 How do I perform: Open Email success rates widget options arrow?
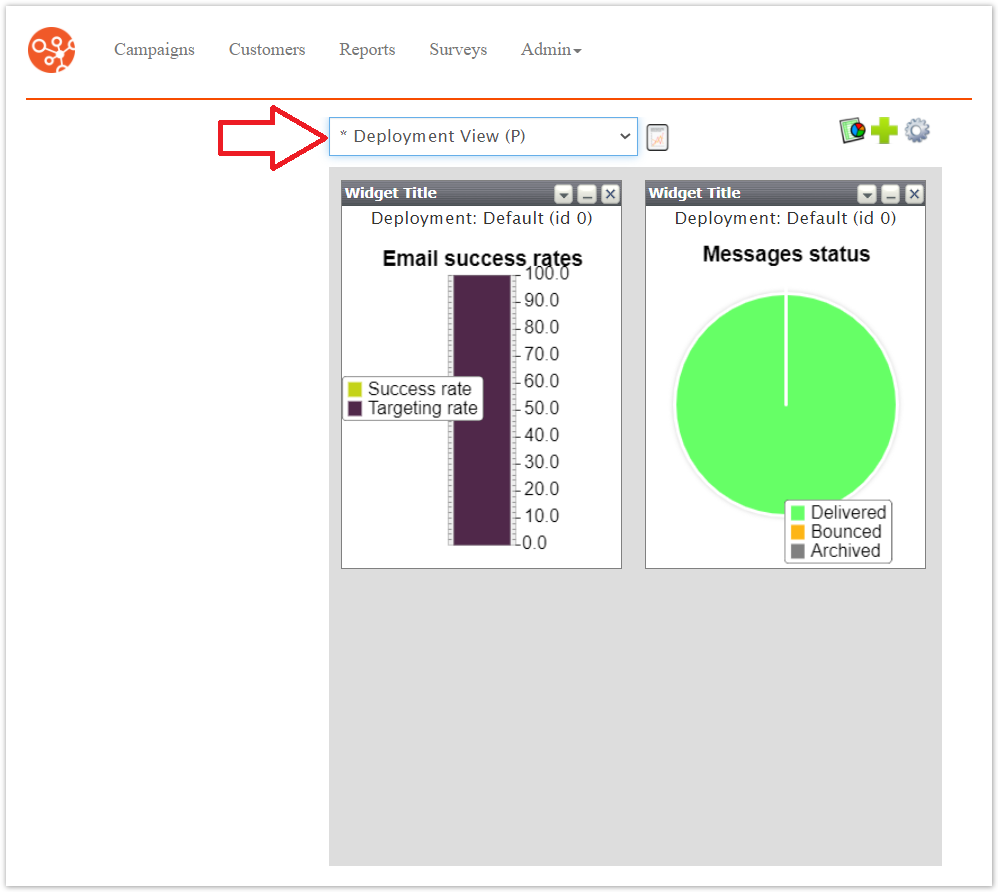point(563,194)
